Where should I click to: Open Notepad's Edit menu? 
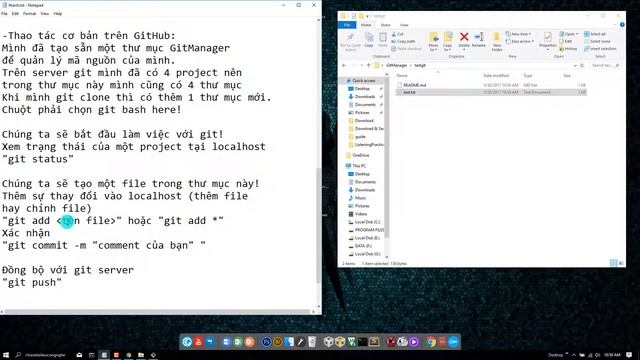pyautogui.click(x=15, y=14)
